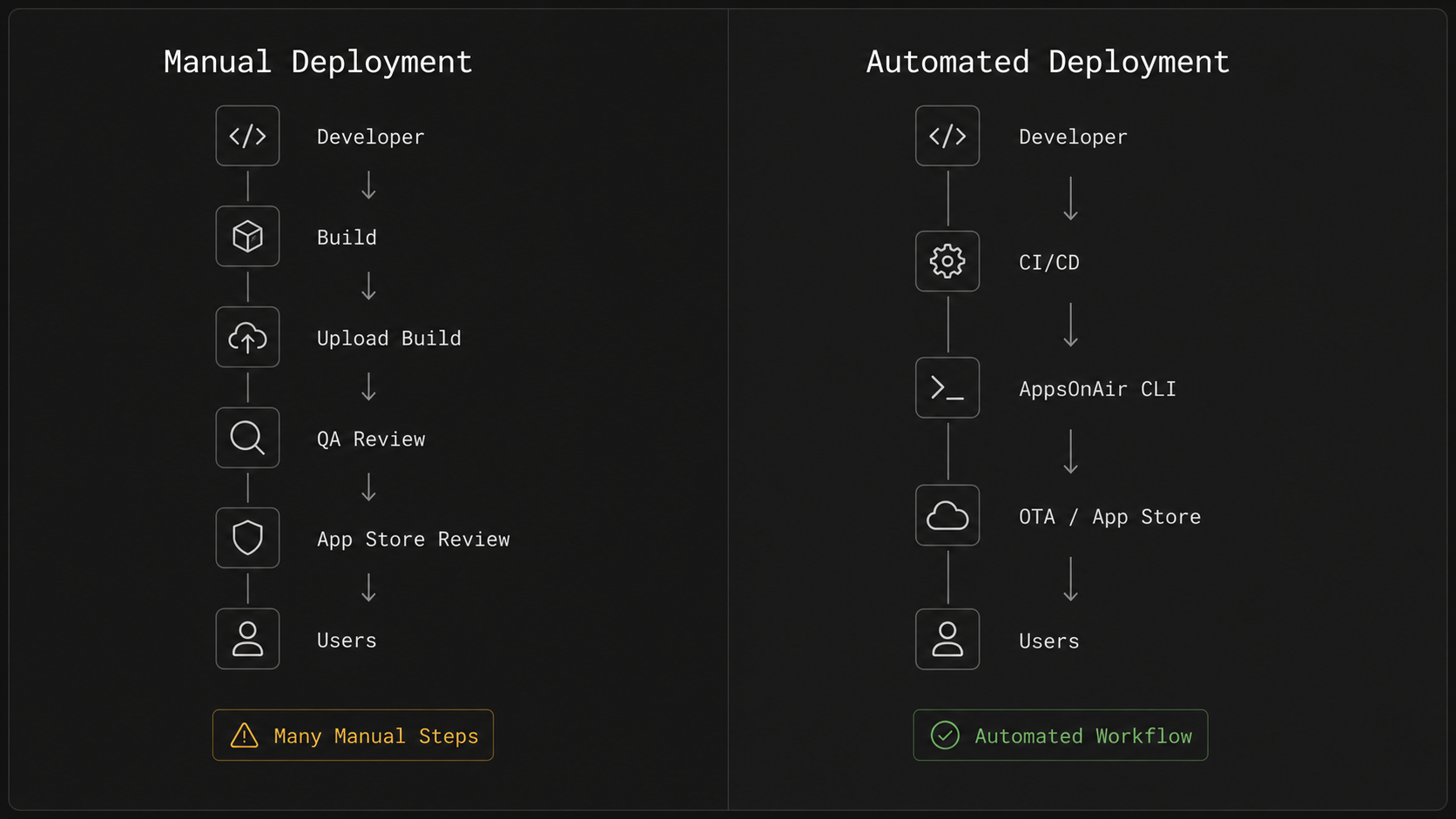Click the Developer label in Automated Deployment
The height and width of the screenshot is (819, 1456).
click(x=1073, y=138)
